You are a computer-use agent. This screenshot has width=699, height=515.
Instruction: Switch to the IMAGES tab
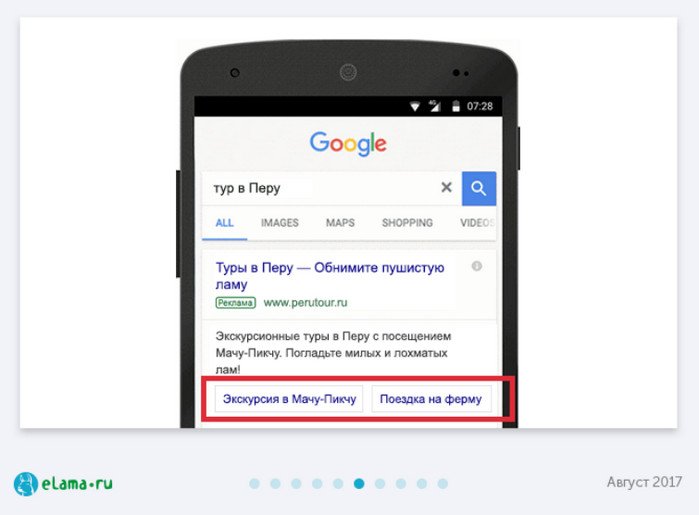[280, 223]
